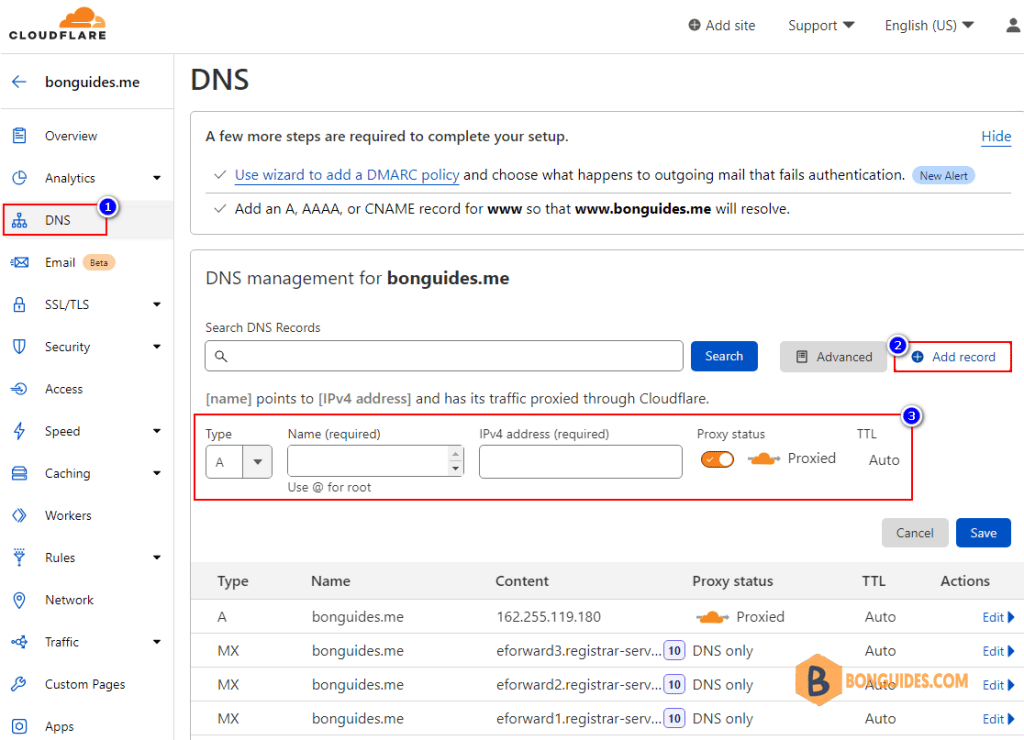The image size is (1024, 740).
Task: Edit the eforward2 MX record
Action: [998, 685]
